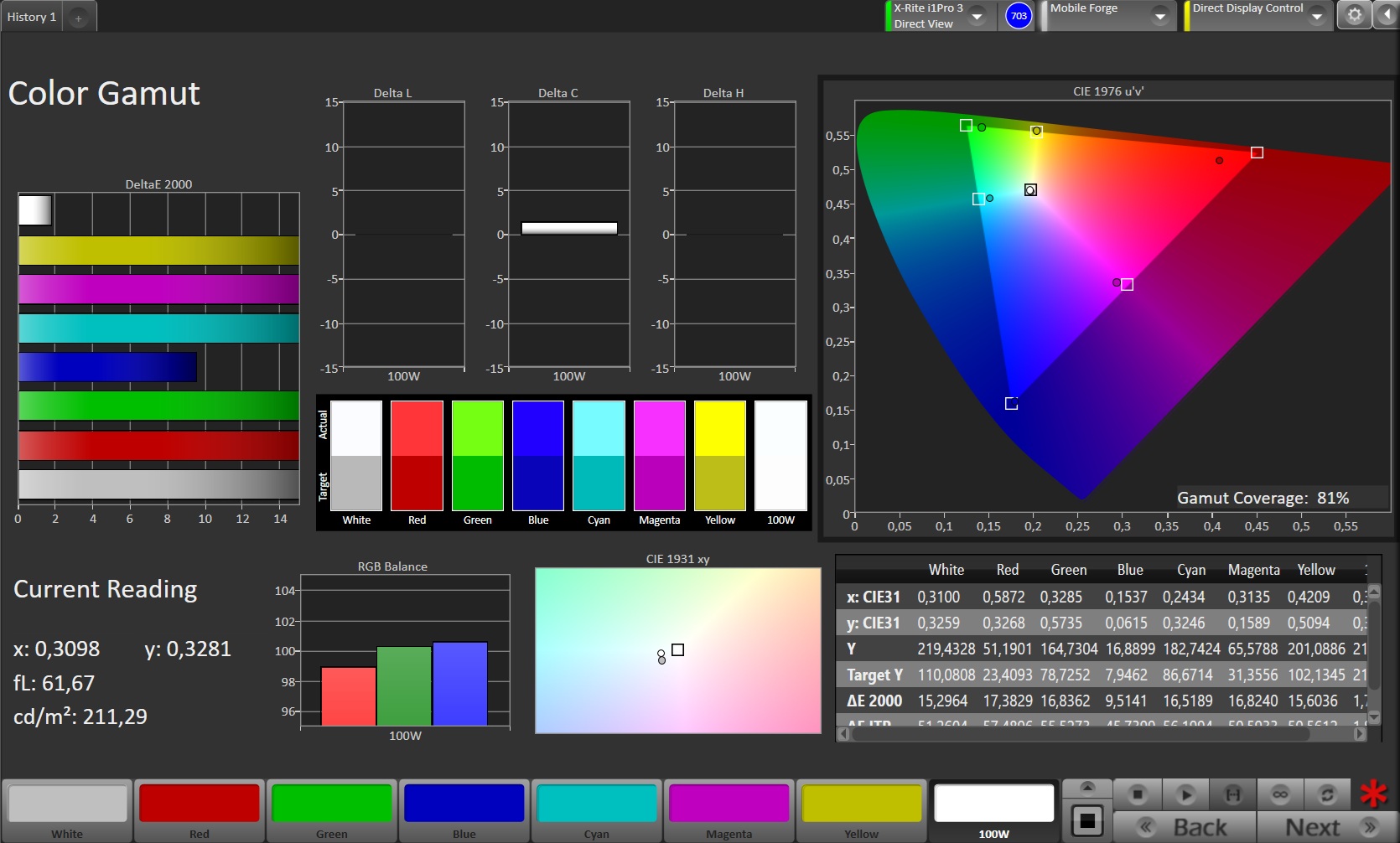This screenshot has height=843, width=1400.
Task: Click the red asterisk icon
Action: pos(1373,794)
